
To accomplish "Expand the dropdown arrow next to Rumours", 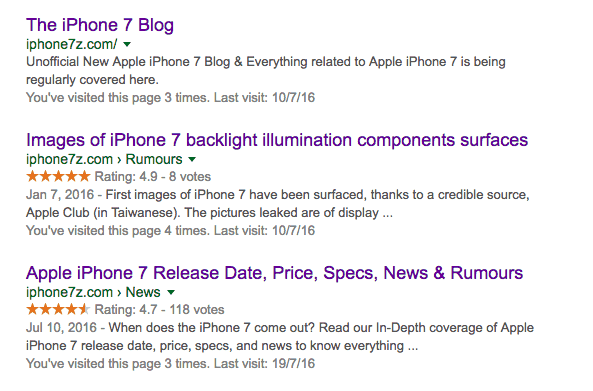I will click(x=192, y=159).
